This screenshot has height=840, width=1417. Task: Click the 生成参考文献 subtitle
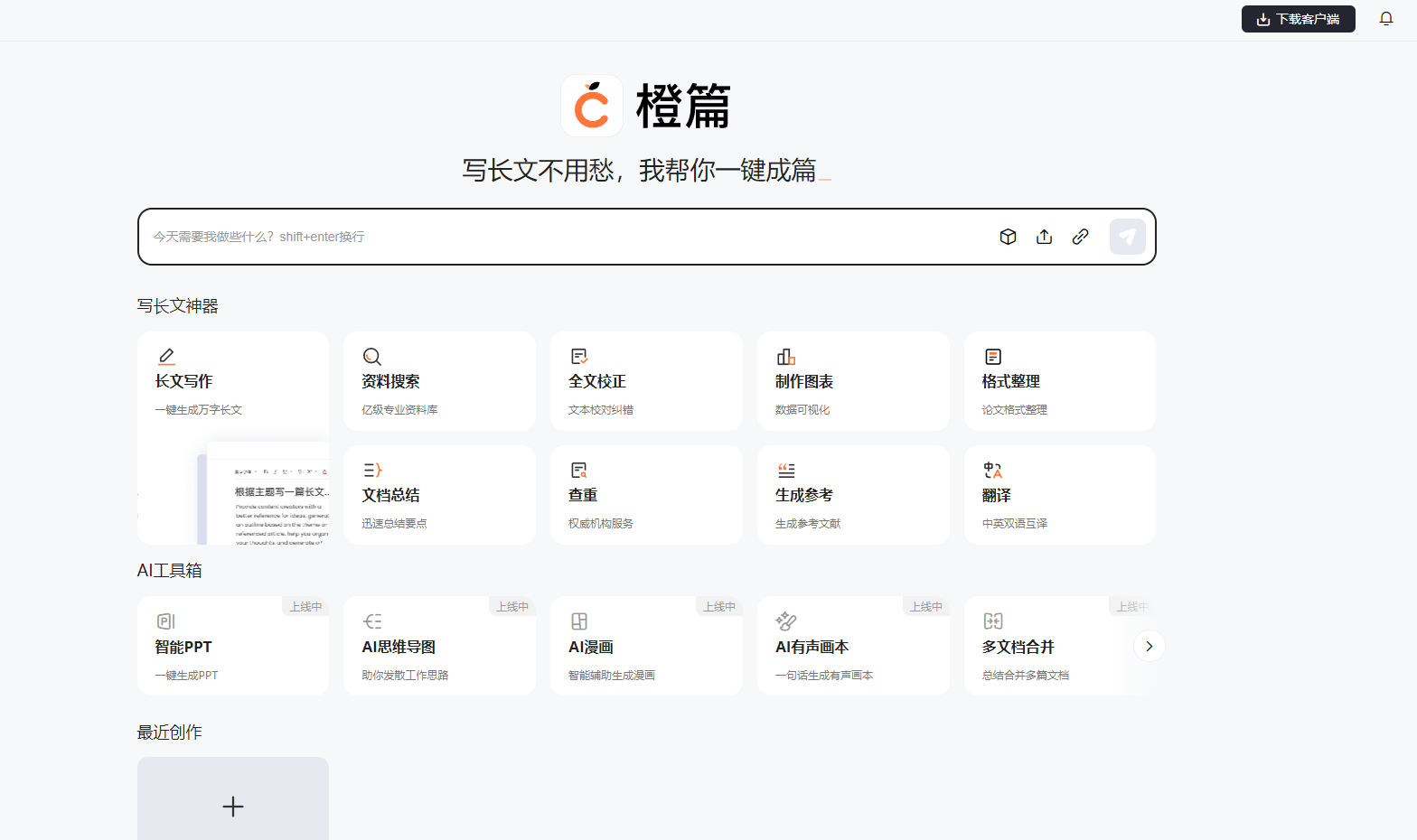coord(808,524)
